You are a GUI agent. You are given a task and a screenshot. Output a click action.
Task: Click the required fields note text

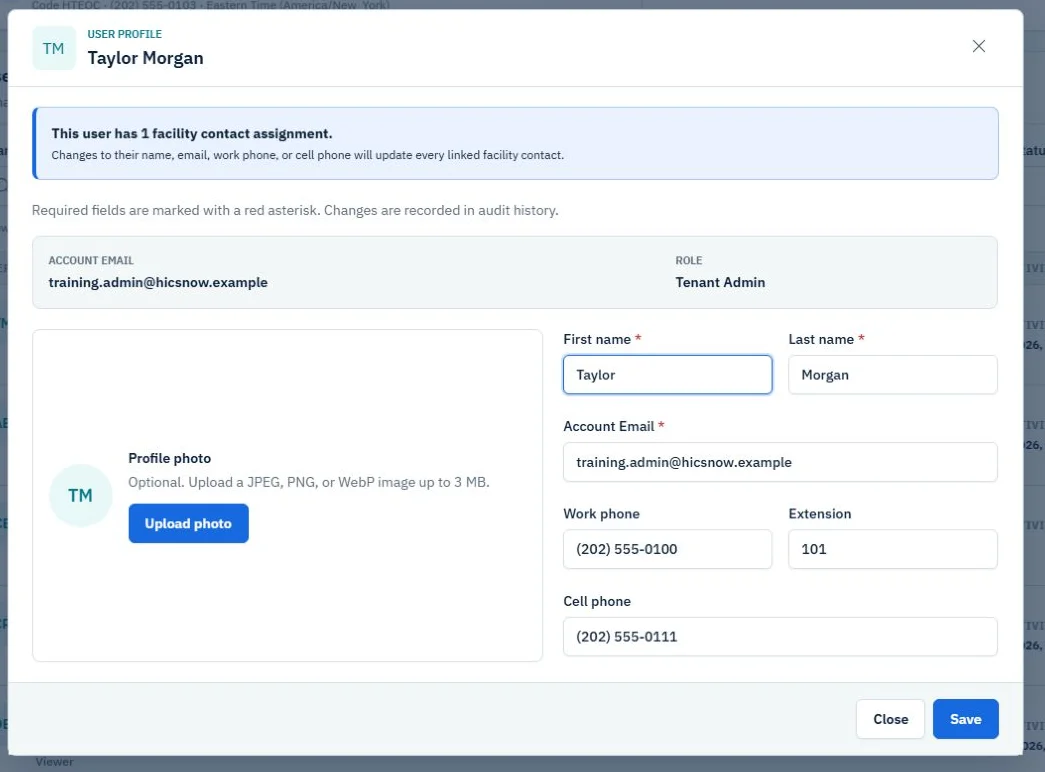[295, 211]
